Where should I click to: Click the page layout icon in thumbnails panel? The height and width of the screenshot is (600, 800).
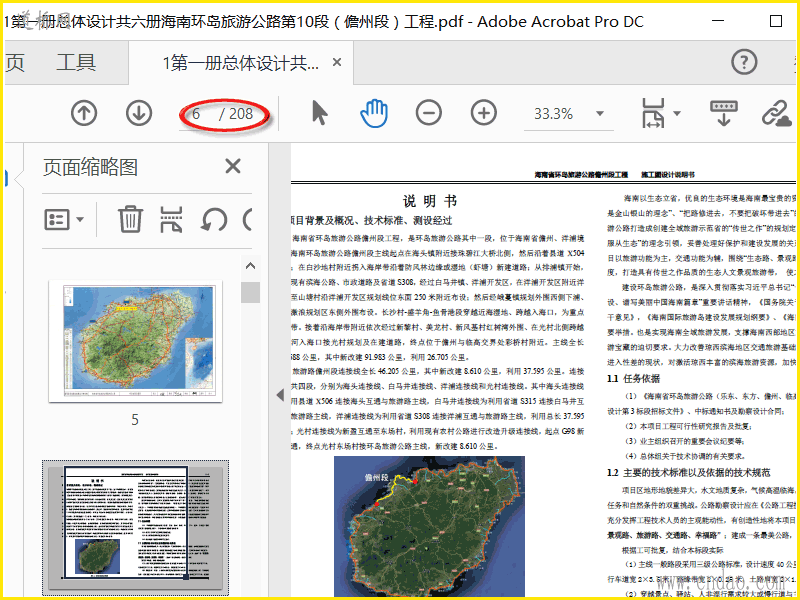[171, 219]
